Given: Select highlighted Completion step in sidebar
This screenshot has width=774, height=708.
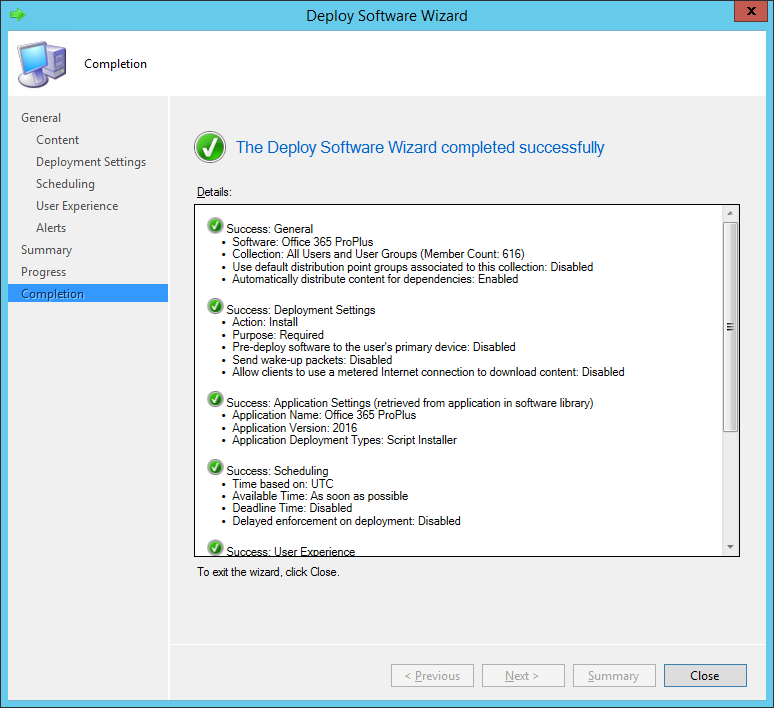Looking at the screenshot, I should [88, 293].
